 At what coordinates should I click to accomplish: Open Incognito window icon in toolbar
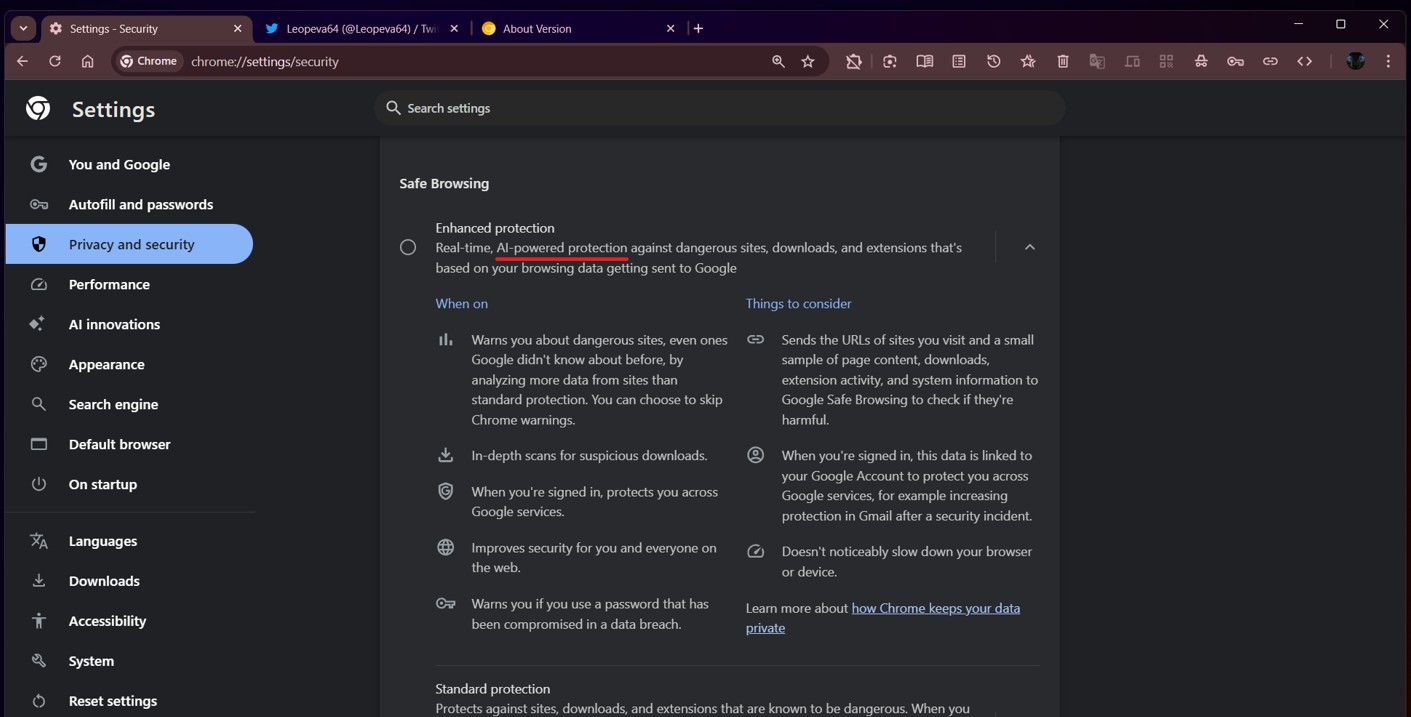tap(1201, 61)
